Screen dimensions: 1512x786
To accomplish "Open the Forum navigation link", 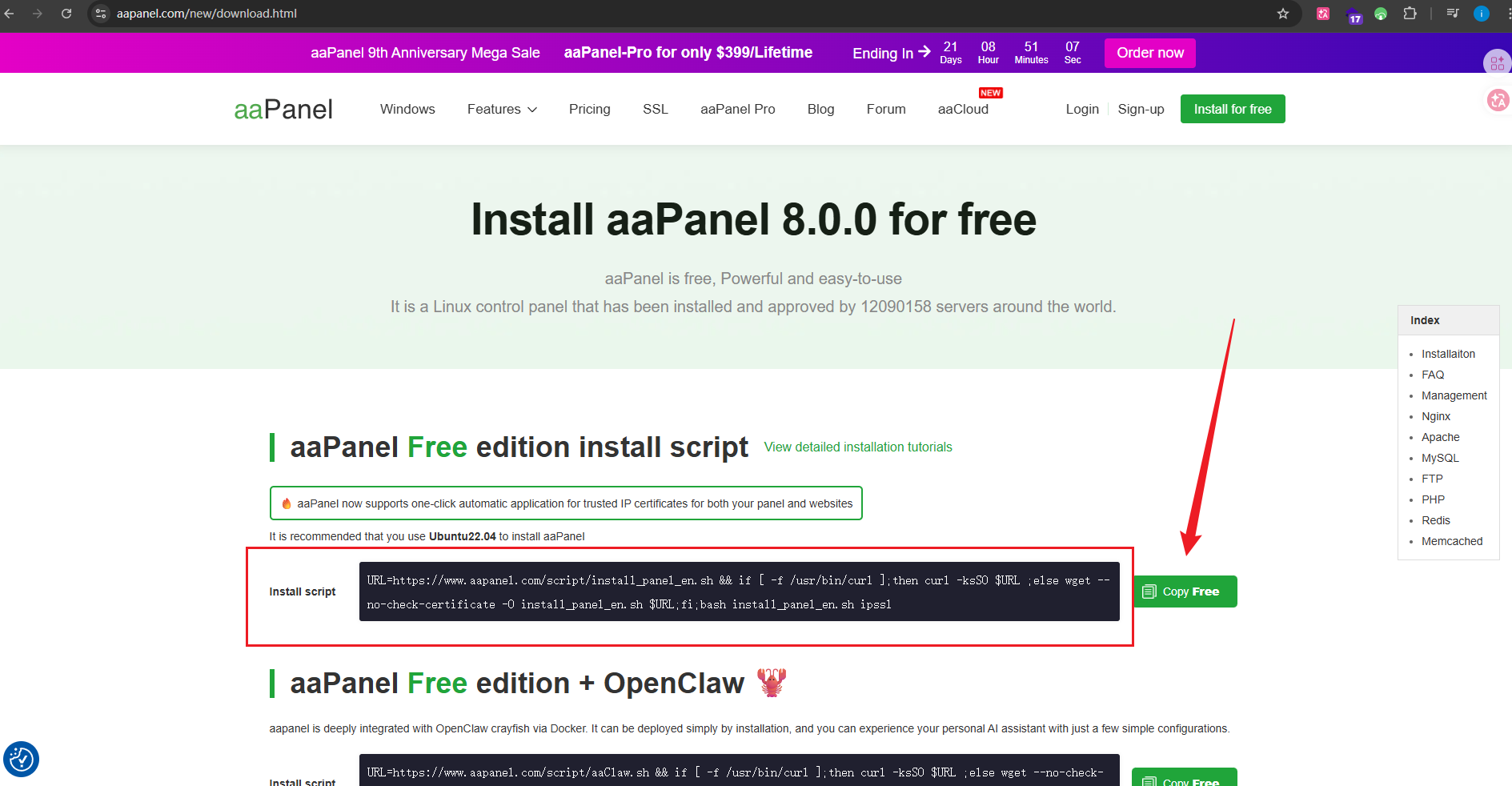I will [x=885, y=110].
